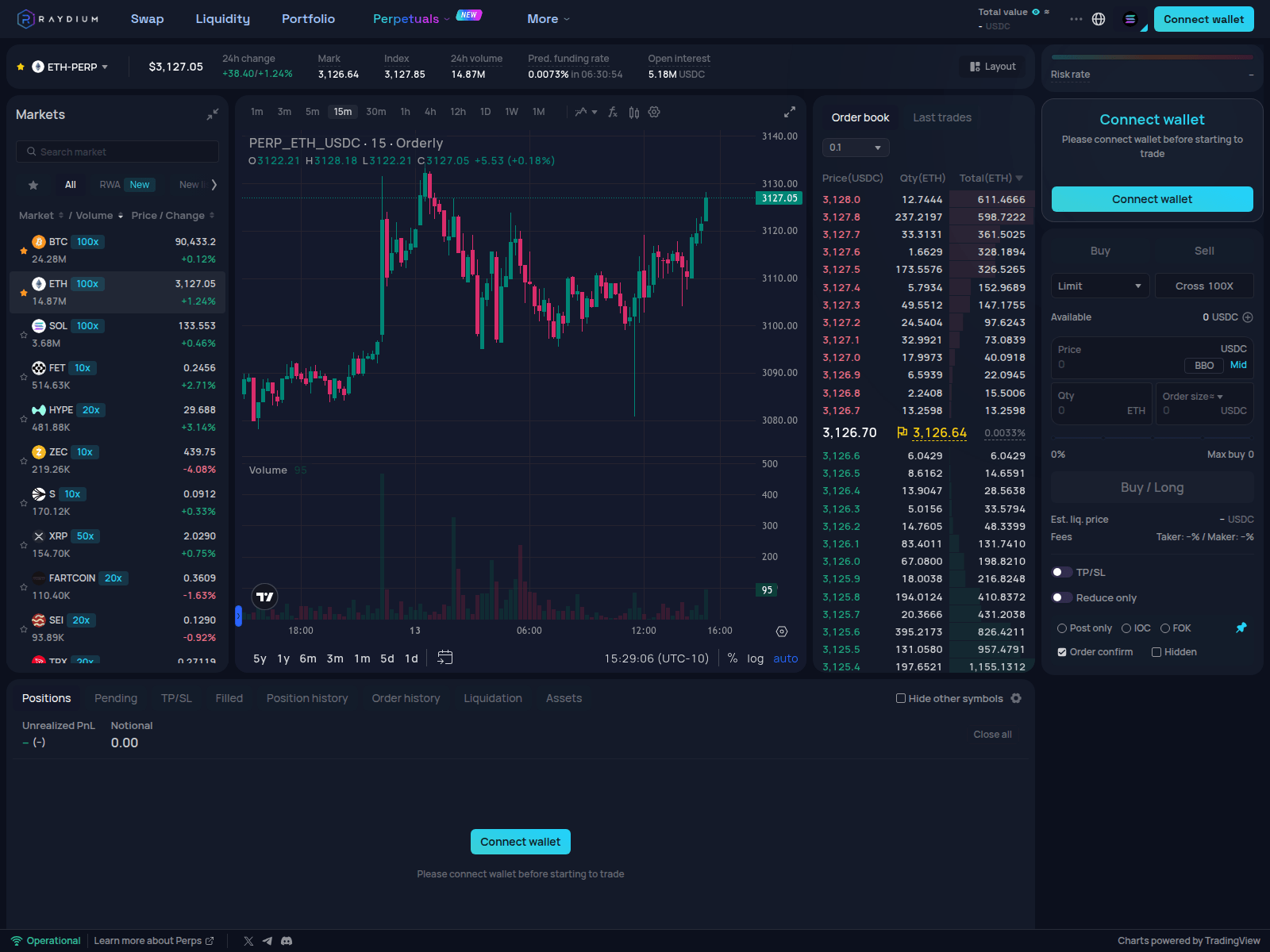Screen dimensions: 1270x952
Task: Open Raydium Discord link
Action: click(x=287, y=941)
